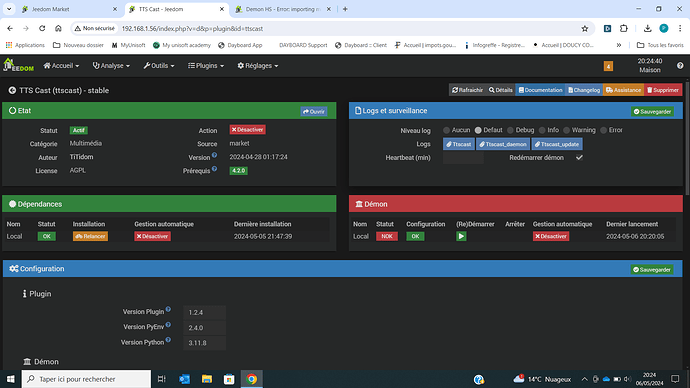Open the Ttscast_daemon log
Image resolution: width=690 pixels, height=388 pixels.
click(x=503, y=144)
